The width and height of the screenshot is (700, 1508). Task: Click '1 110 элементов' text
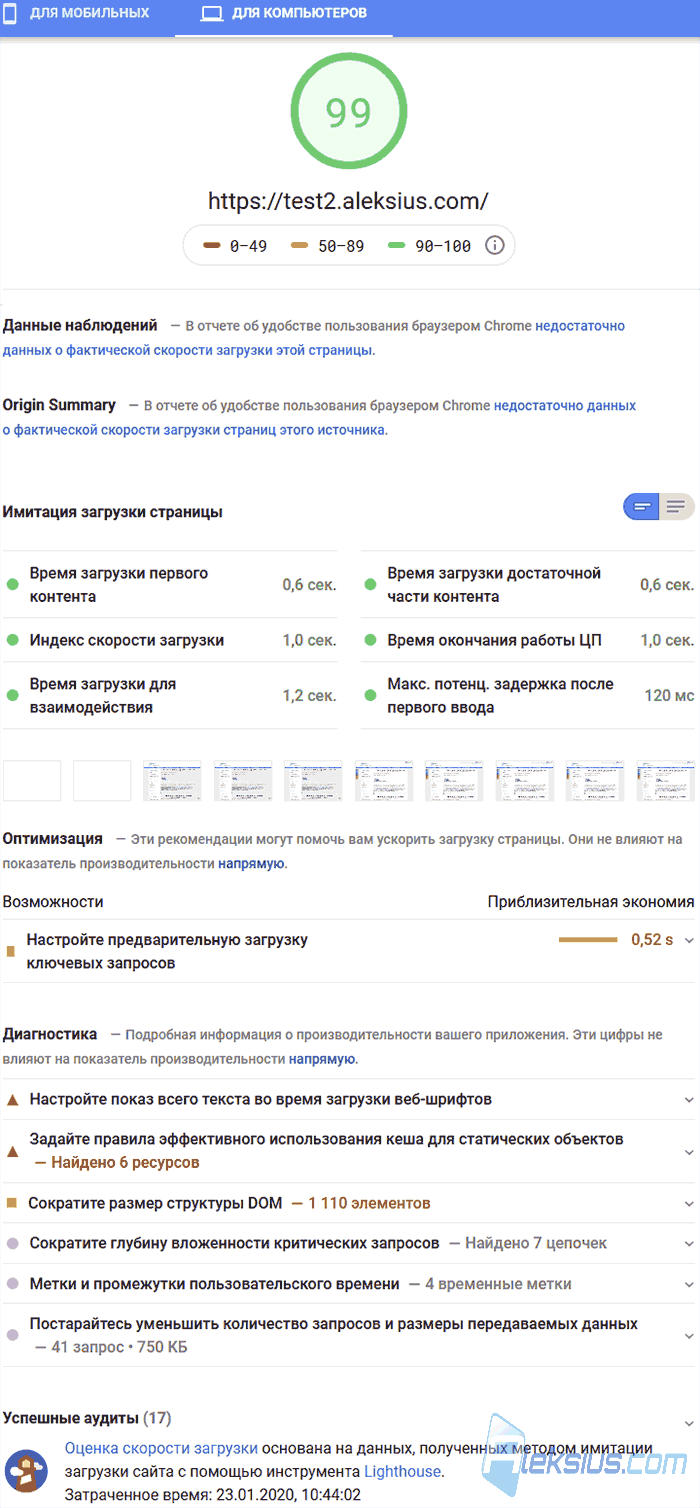[369, 1203]
